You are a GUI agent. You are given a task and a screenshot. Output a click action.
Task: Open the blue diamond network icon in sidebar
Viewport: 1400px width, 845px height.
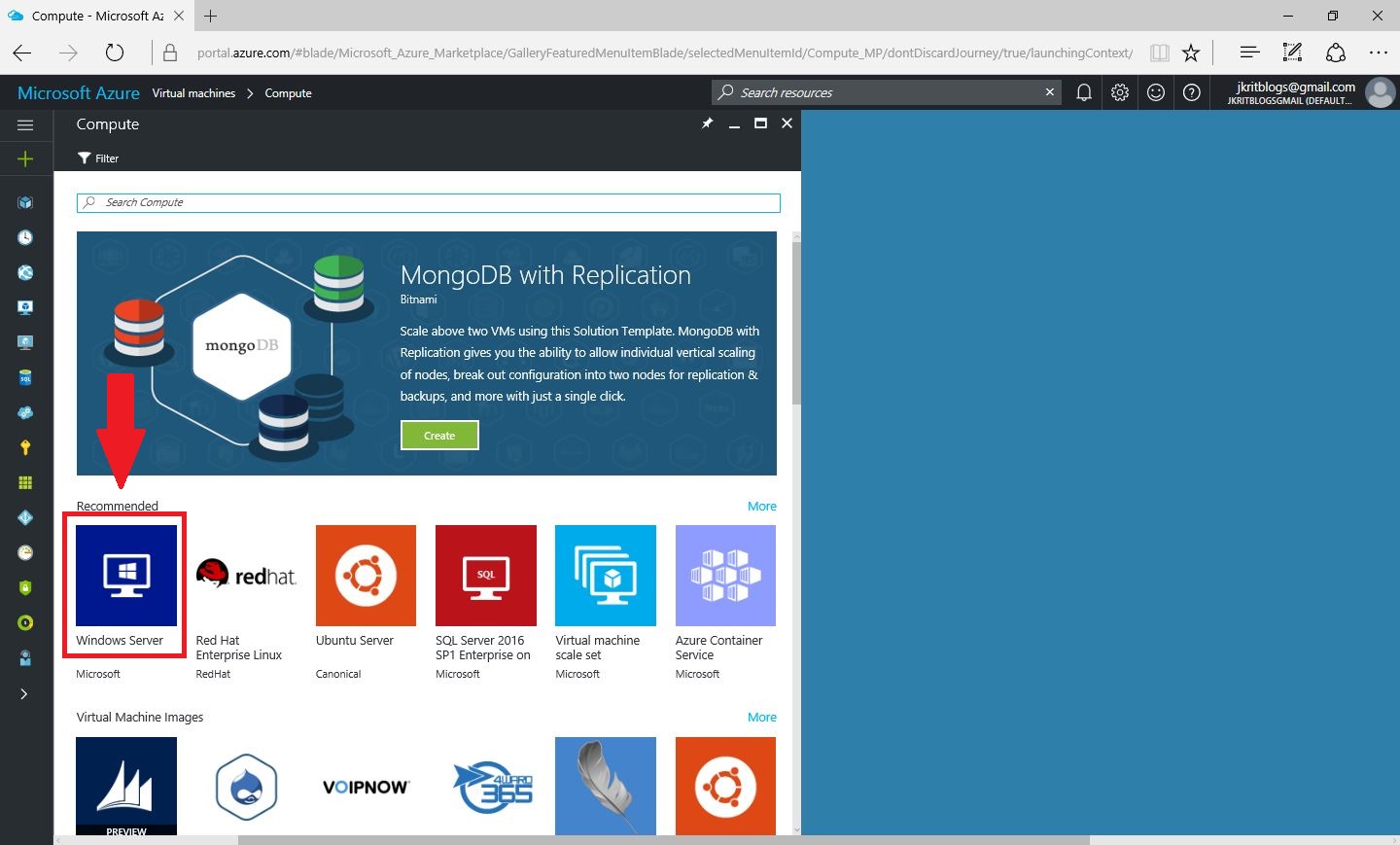25,517
